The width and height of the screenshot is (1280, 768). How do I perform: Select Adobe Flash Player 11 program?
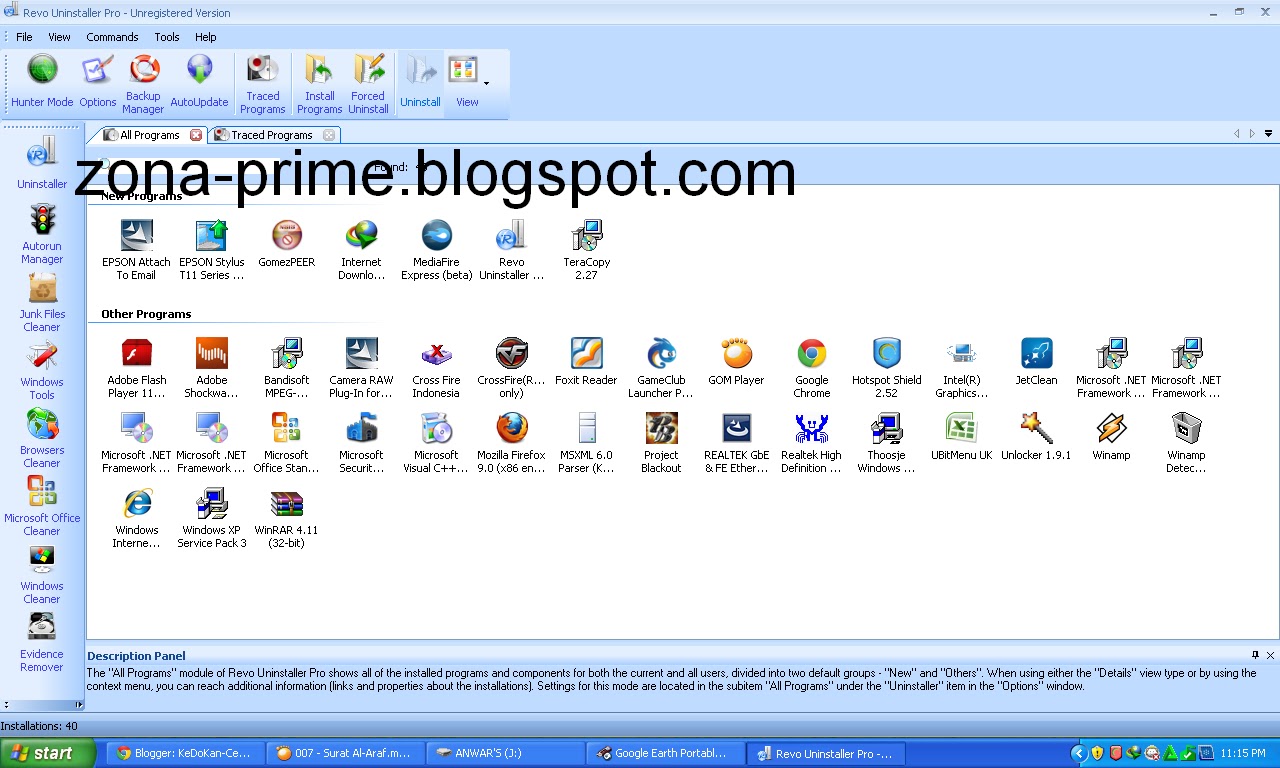[x=136, y=368]
